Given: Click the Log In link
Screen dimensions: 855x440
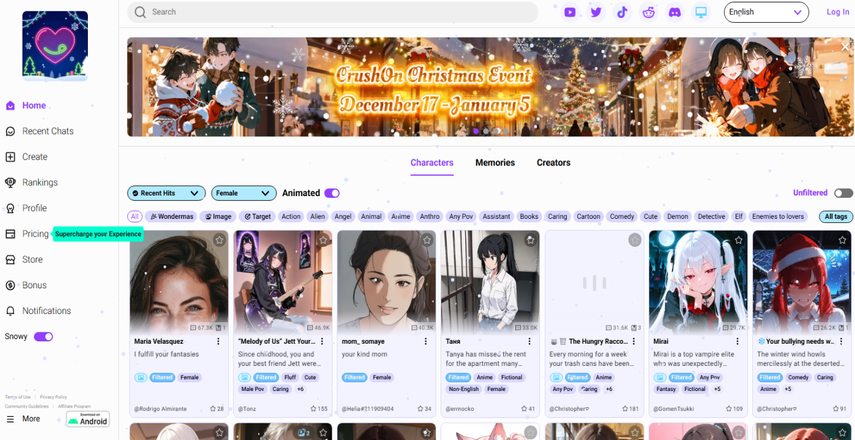Looking at the screenshot, I should (838, 12).
